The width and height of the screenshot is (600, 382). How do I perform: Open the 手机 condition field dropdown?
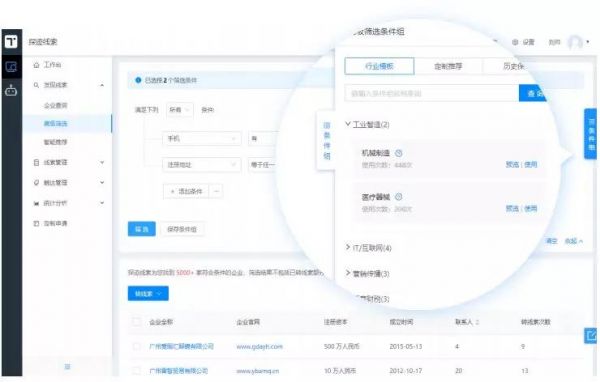point(202,139)
